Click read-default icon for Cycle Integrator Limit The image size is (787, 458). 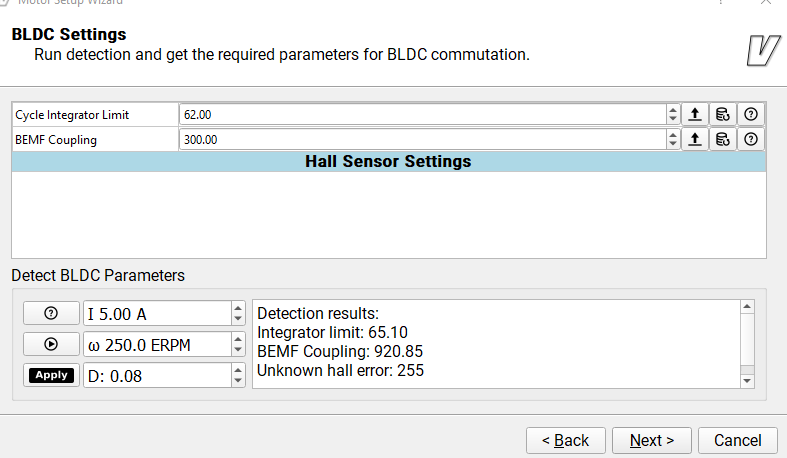(x=723, y=114)
